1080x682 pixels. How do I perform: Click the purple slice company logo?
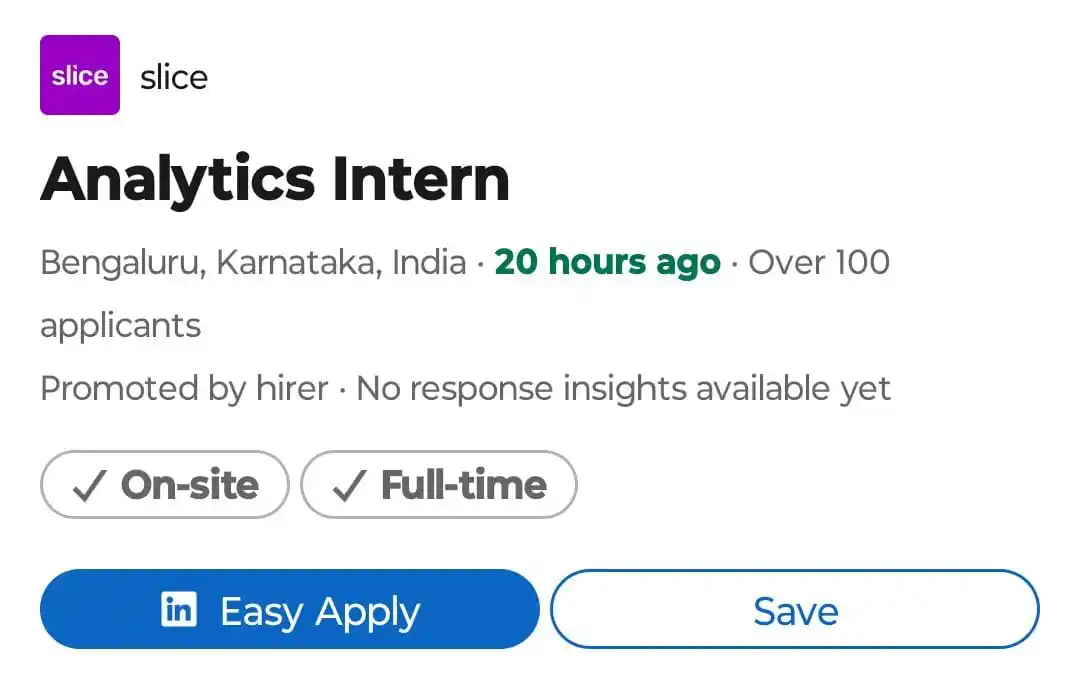(80, 75)
